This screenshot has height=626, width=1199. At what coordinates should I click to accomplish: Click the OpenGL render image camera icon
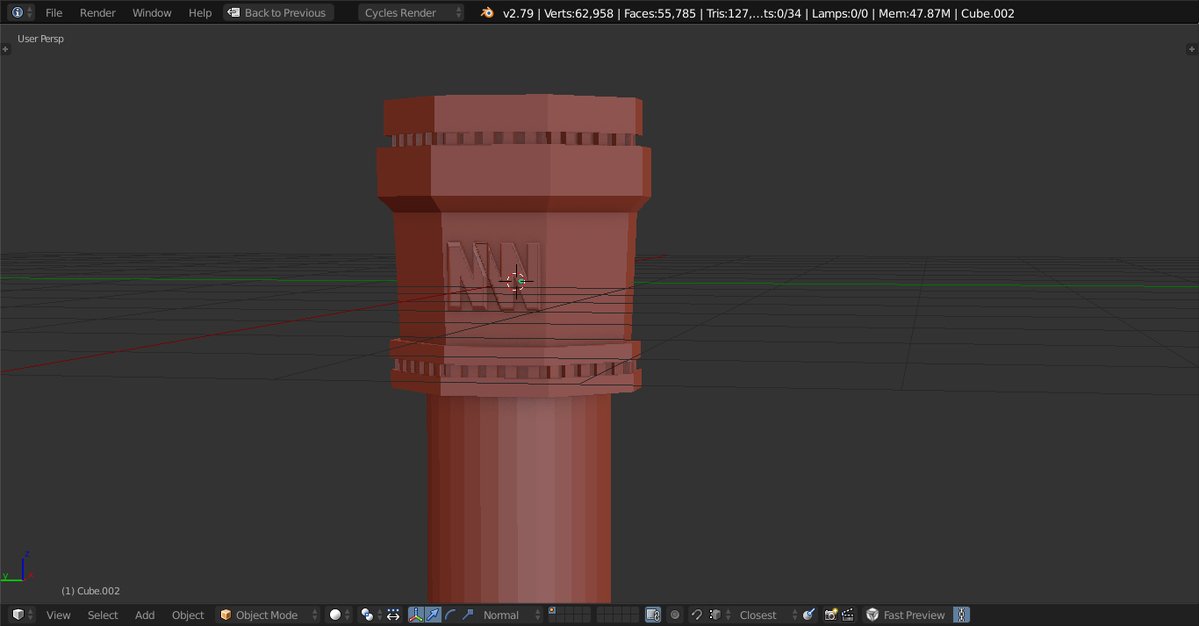pos(830,615)
